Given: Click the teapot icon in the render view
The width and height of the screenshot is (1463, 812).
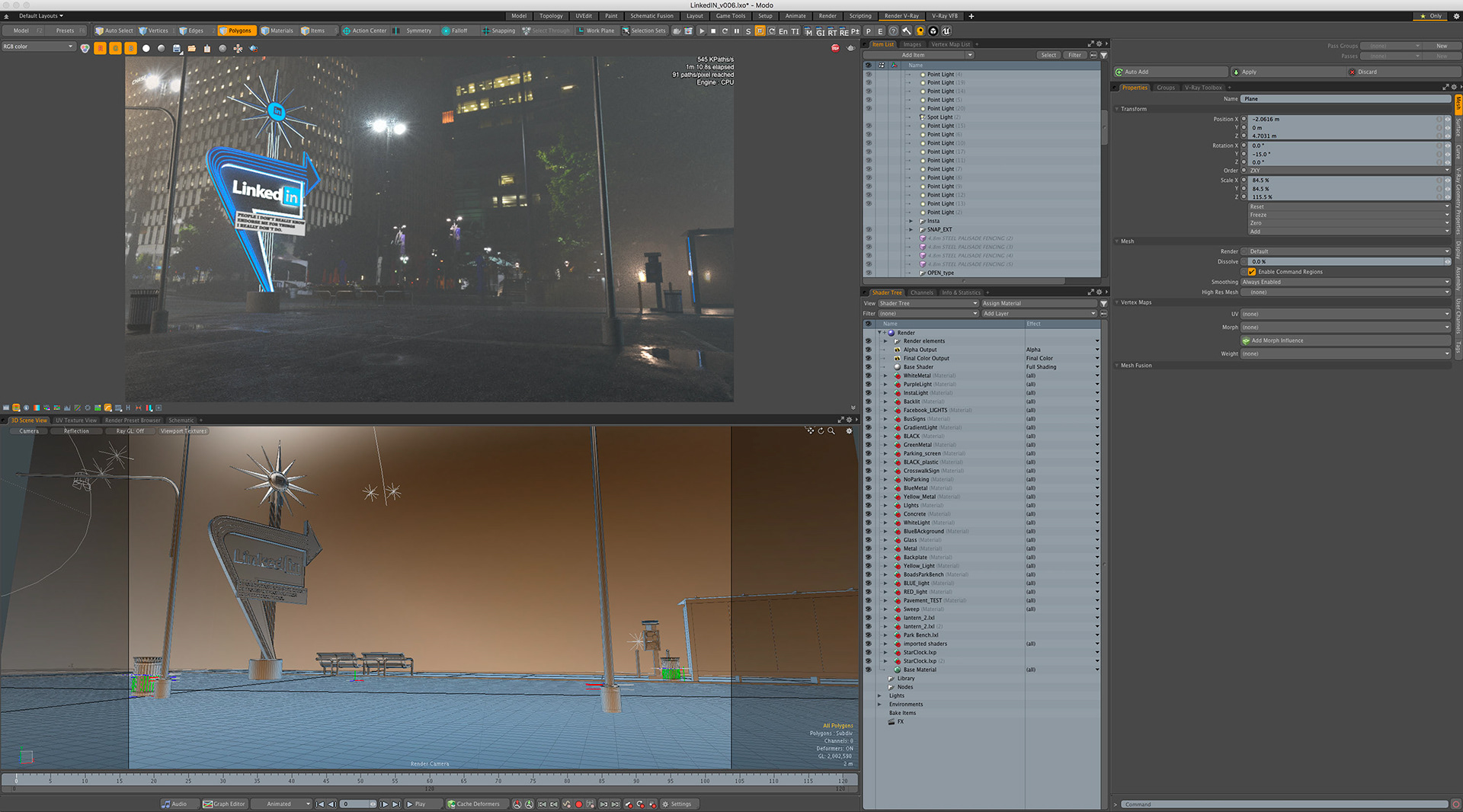Looking at the screenshot, I should click(x=850, y=48).
